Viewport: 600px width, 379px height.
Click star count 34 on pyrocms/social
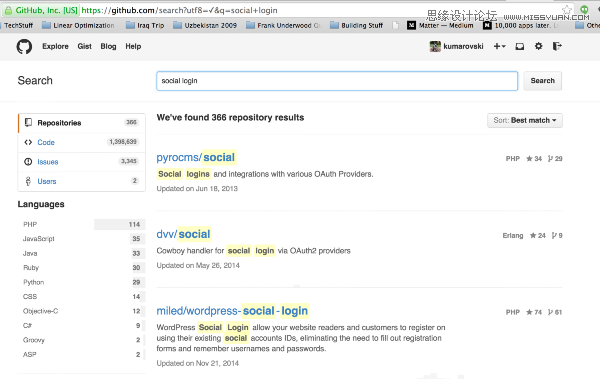tap(534, 158)
